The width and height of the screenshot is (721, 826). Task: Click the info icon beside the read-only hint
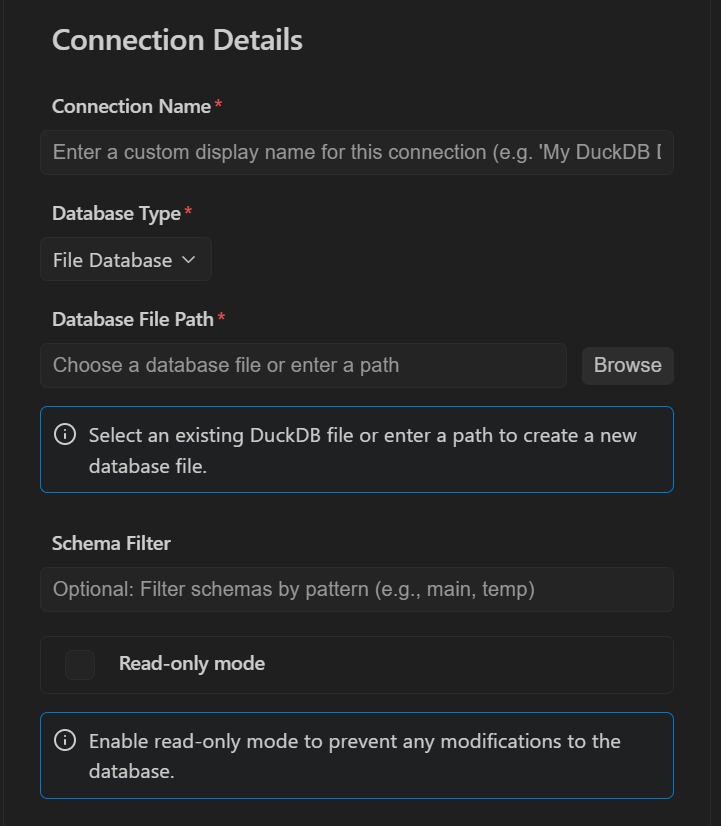(x=65, y=740)
